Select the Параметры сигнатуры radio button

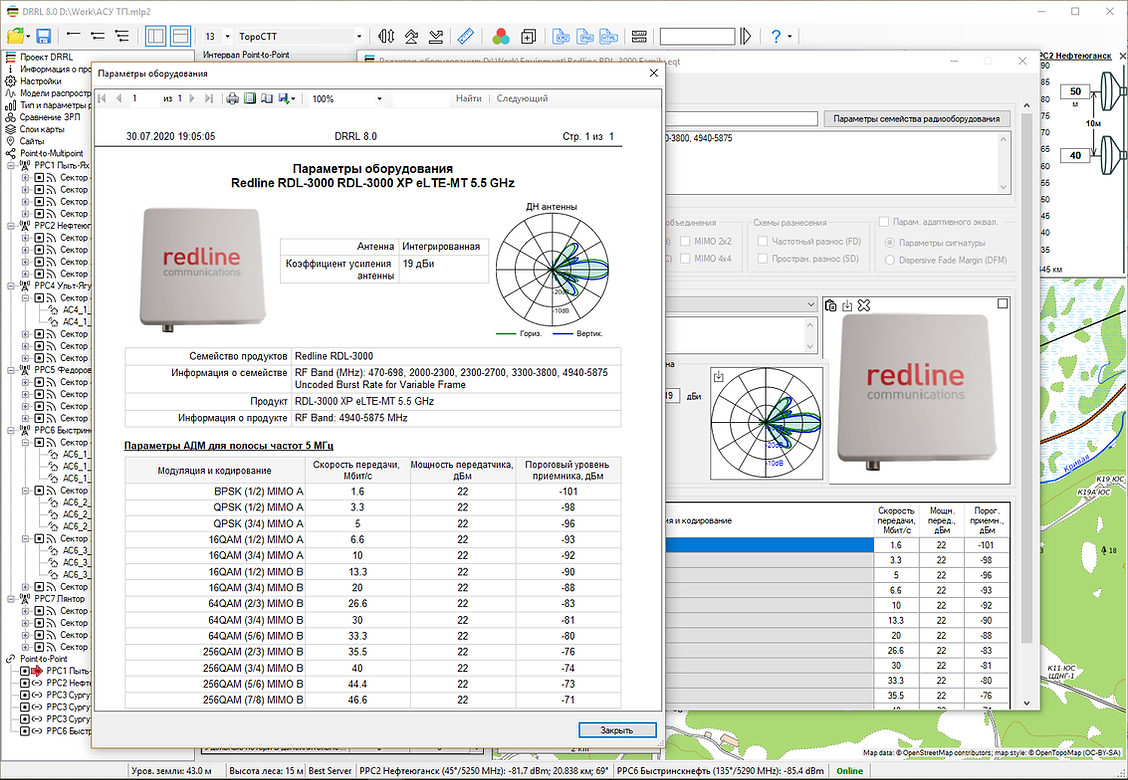[x=890, y=242]
